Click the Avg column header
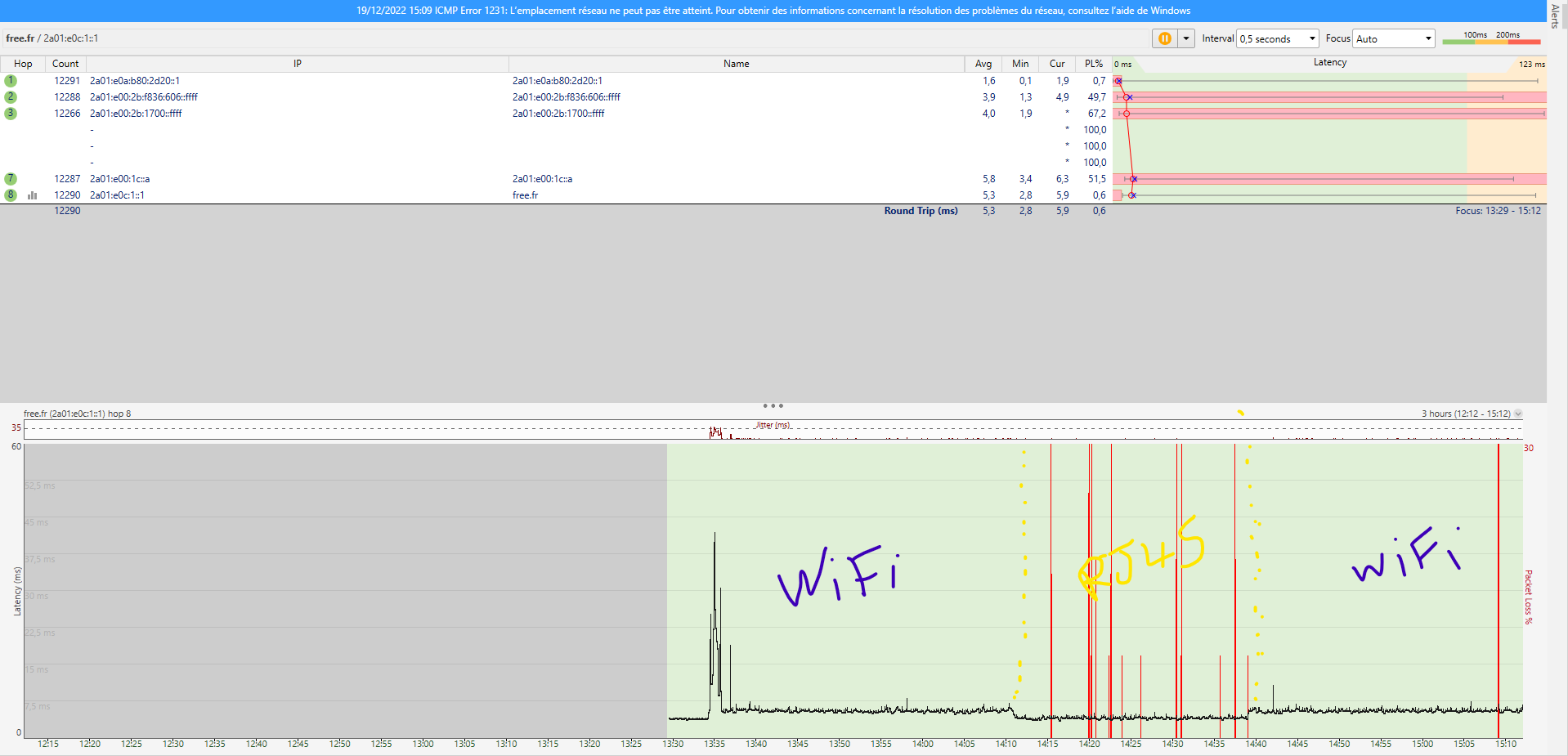 [983, 64]
